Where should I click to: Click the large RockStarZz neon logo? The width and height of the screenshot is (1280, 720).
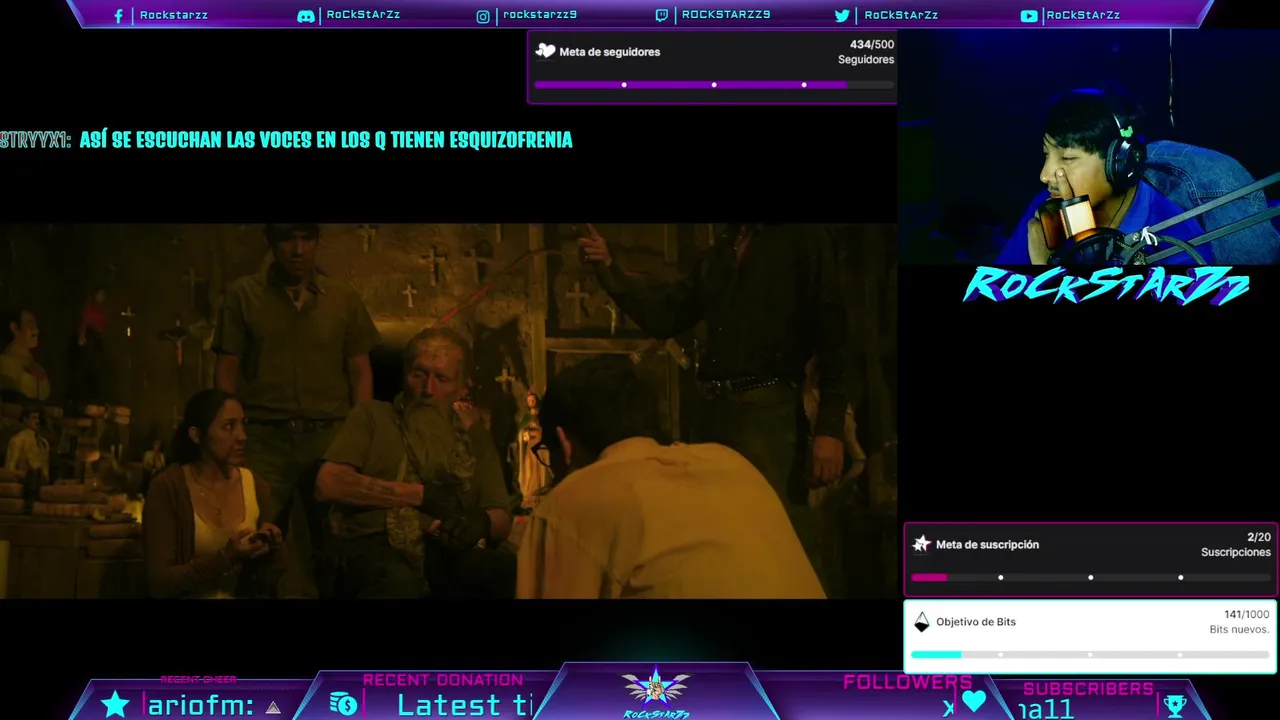click(x=1106, y=286)
